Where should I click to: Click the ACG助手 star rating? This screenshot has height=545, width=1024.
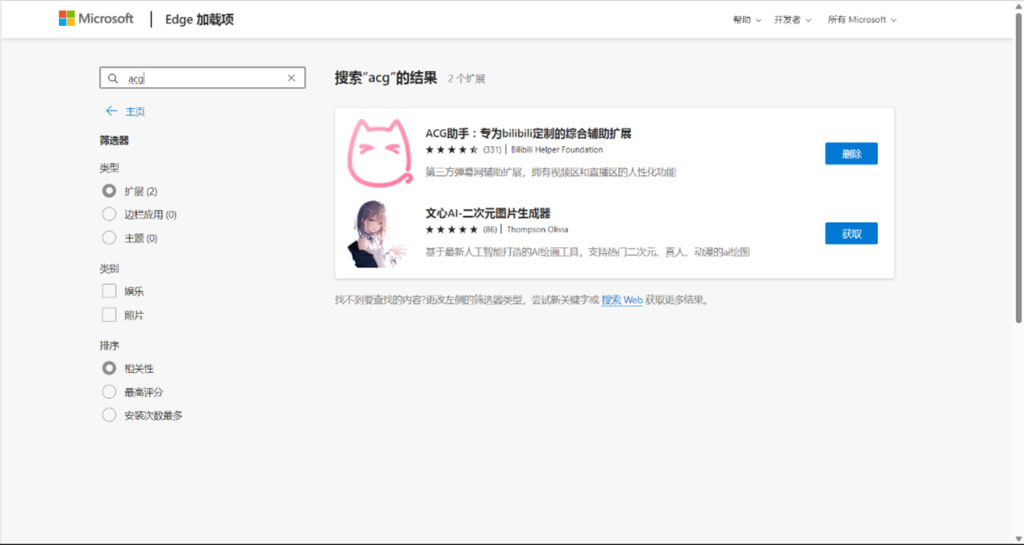[x=452, y=149]
